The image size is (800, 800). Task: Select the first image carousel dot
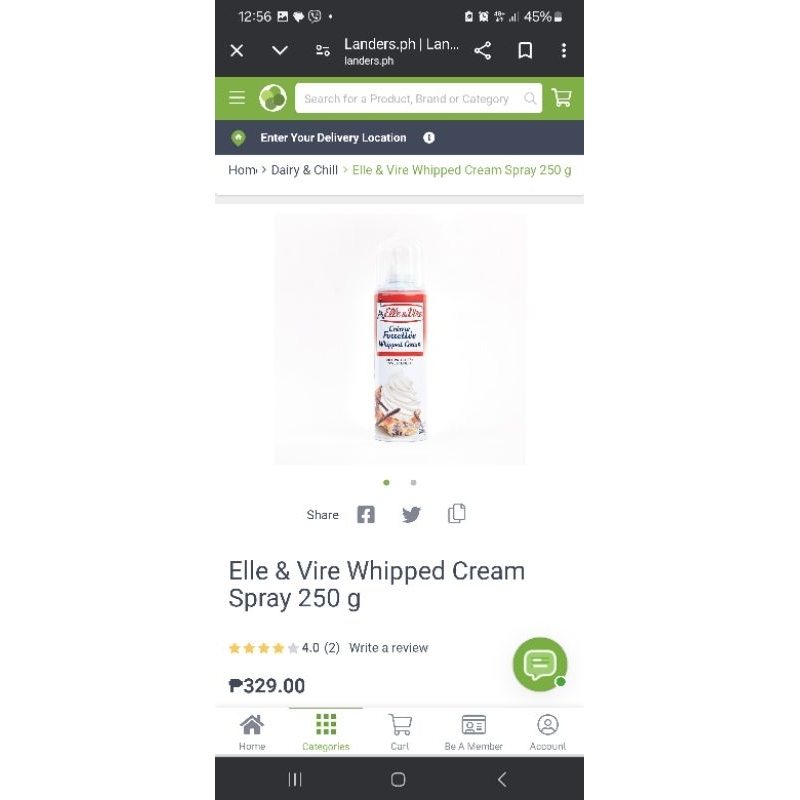(x=386, y=483)
